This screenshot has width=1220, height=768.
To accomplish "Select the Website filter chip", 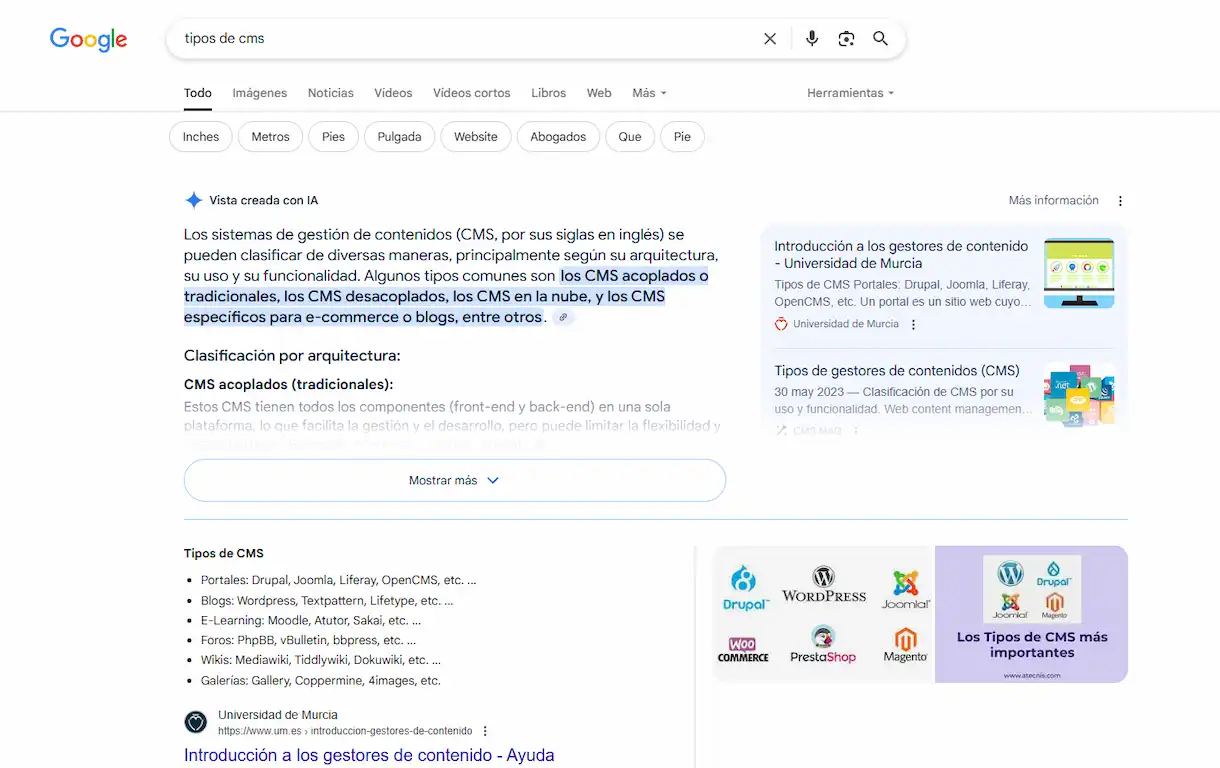I will click(x=475, y=137).
